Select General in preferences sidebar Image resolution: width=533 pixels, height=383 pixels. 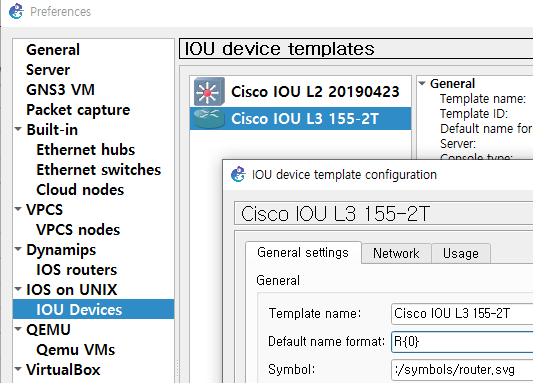[x=53, y=50]
